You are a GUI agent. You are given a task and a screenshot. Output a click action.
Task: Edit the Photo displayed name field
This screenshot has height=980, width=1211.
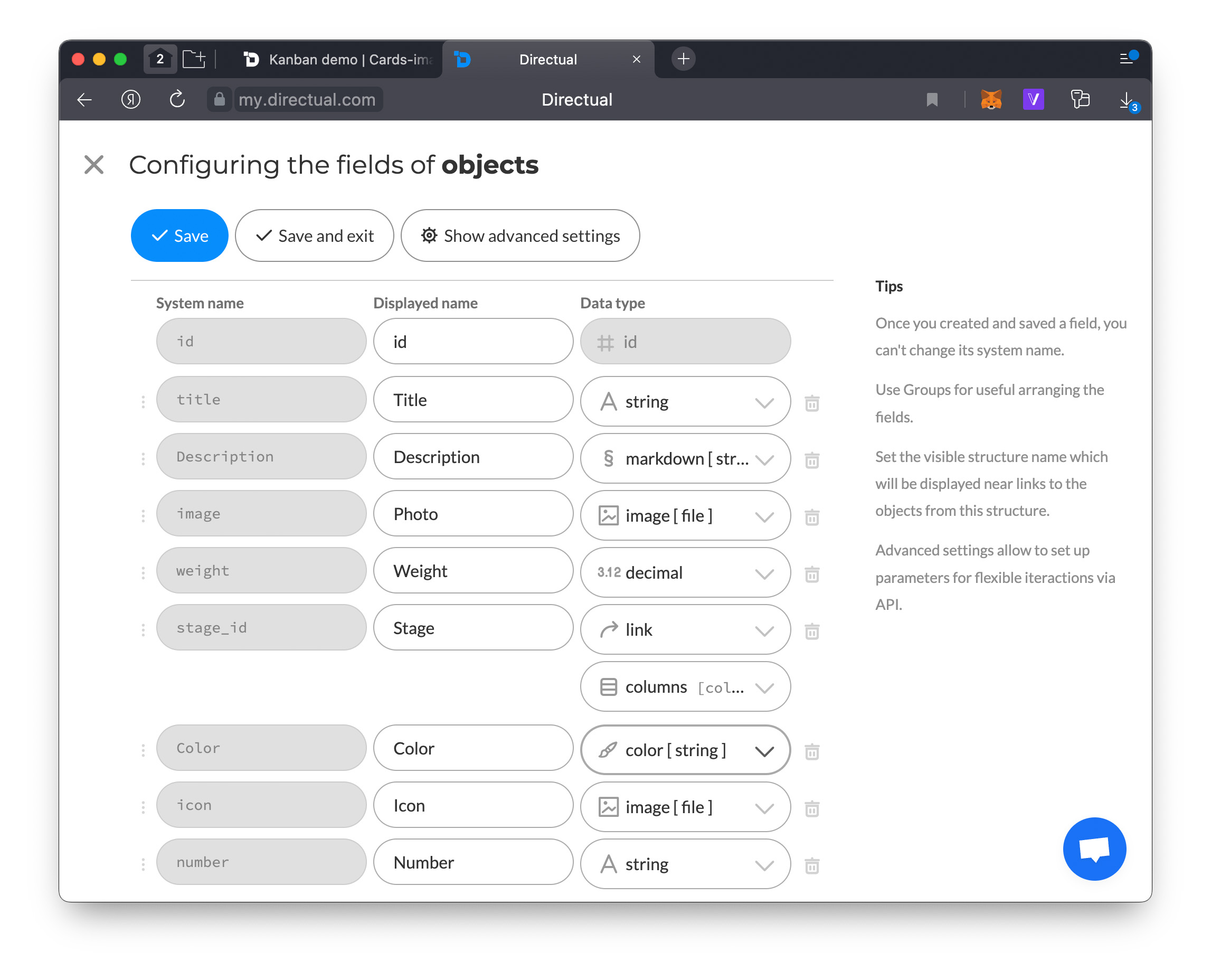pyautogui.click(x=473, y=514)
